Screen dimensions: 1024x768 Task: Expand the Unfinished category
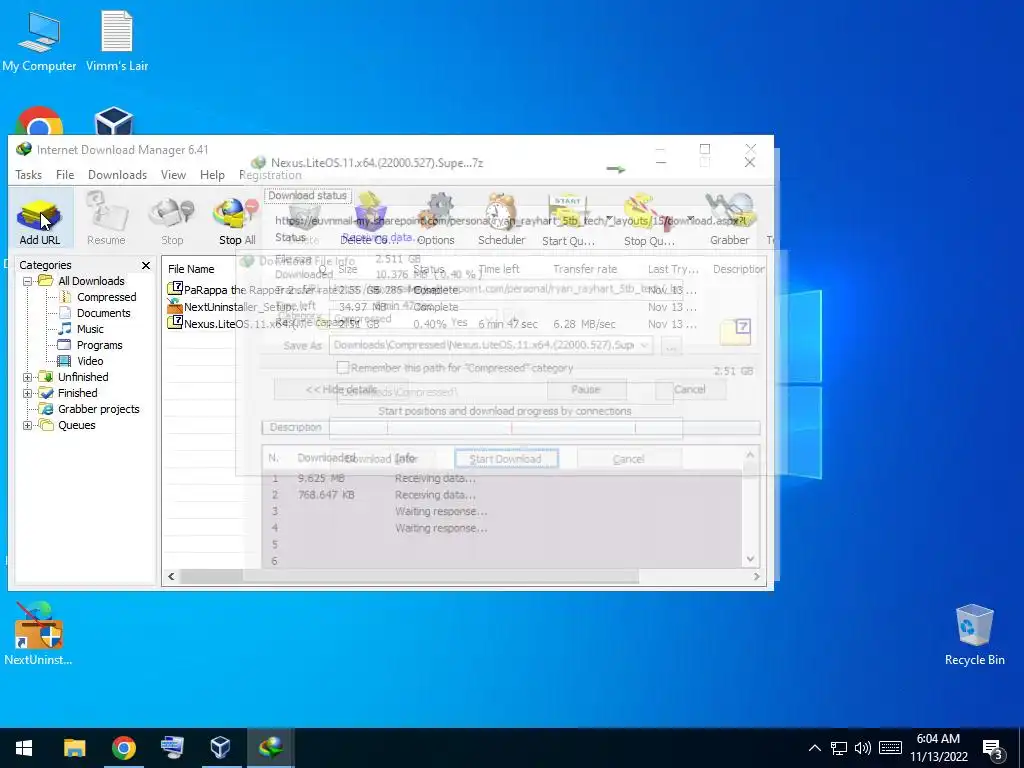[x=27, y=377]
